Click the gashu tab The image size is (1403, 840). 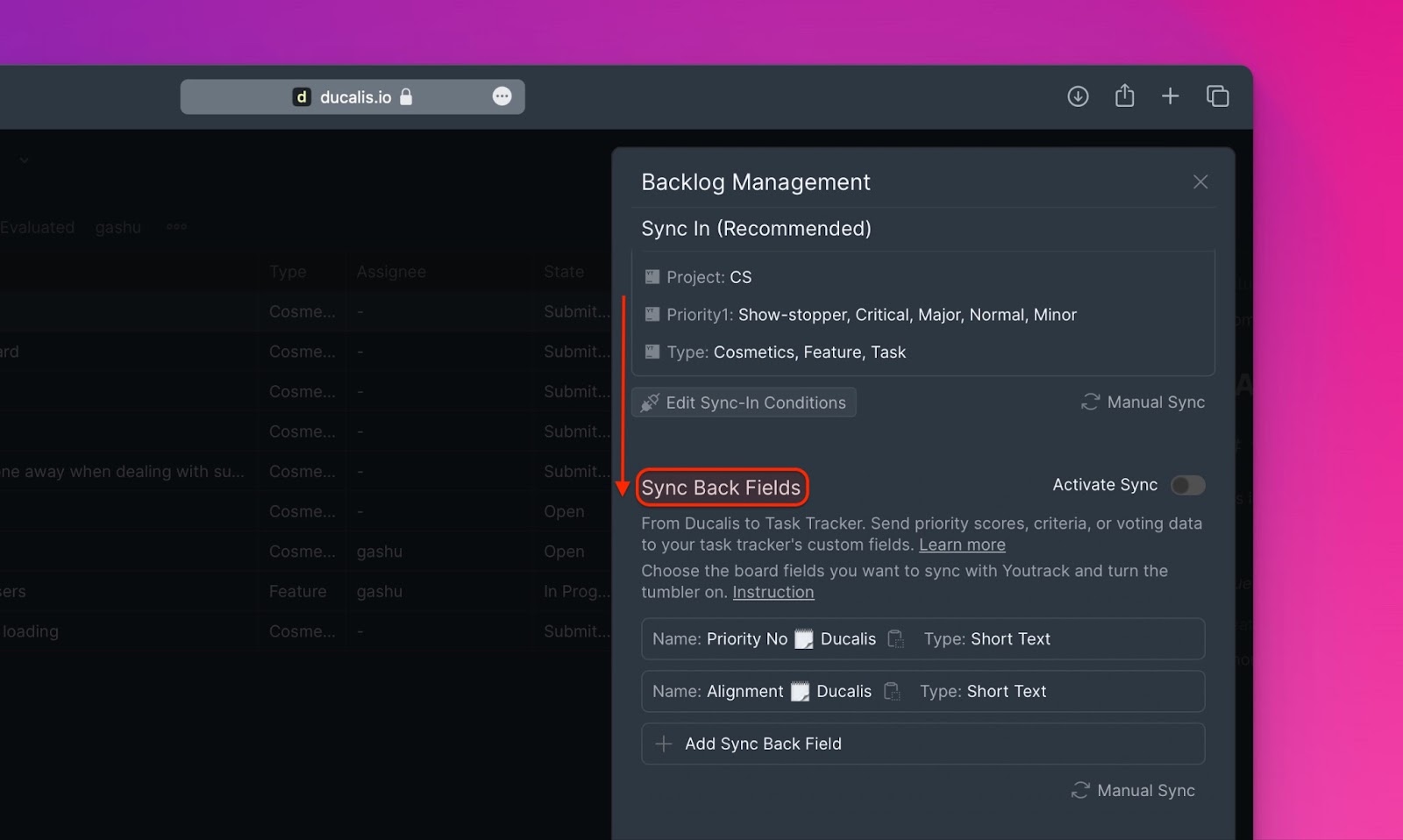click(x=118, y=227)
